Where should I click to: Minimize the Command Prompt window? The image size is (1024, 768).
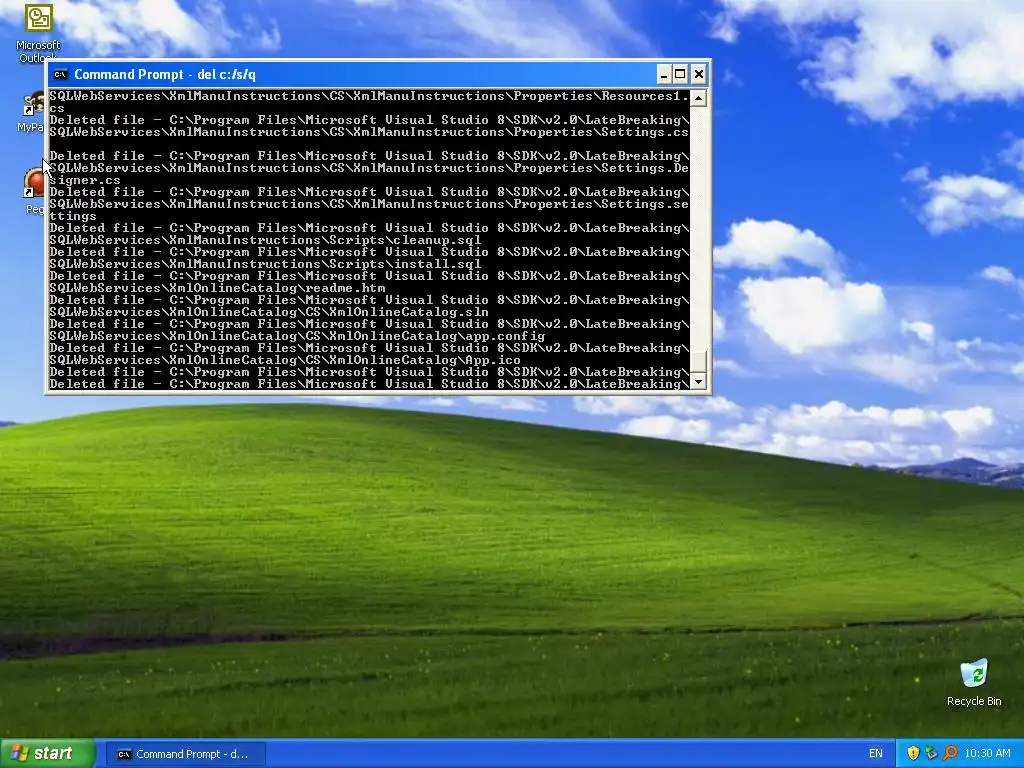click(x=664, y=74)
